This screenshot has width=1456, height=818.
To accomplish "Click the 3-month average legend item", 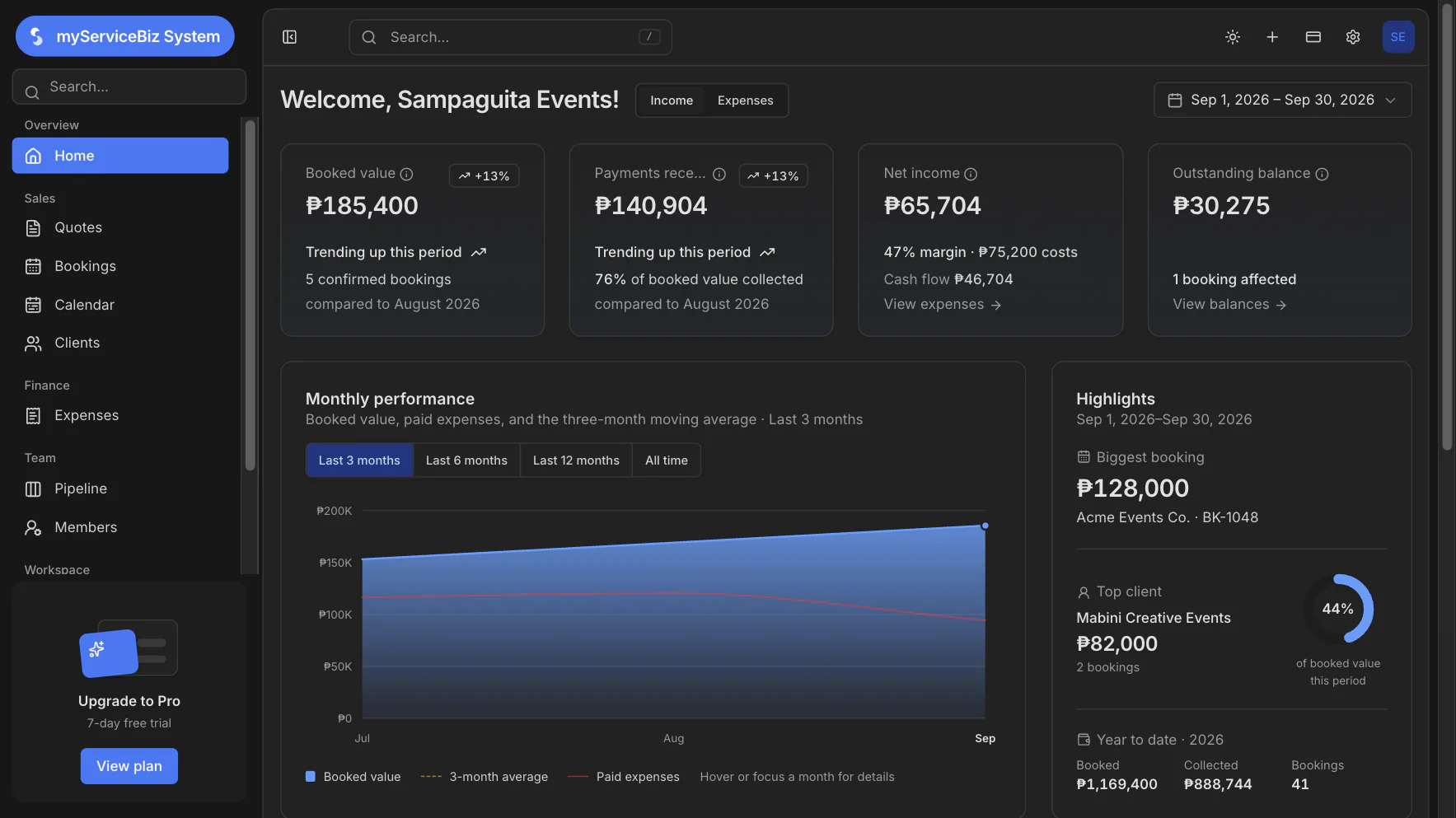I will click(x=485, y=777).
